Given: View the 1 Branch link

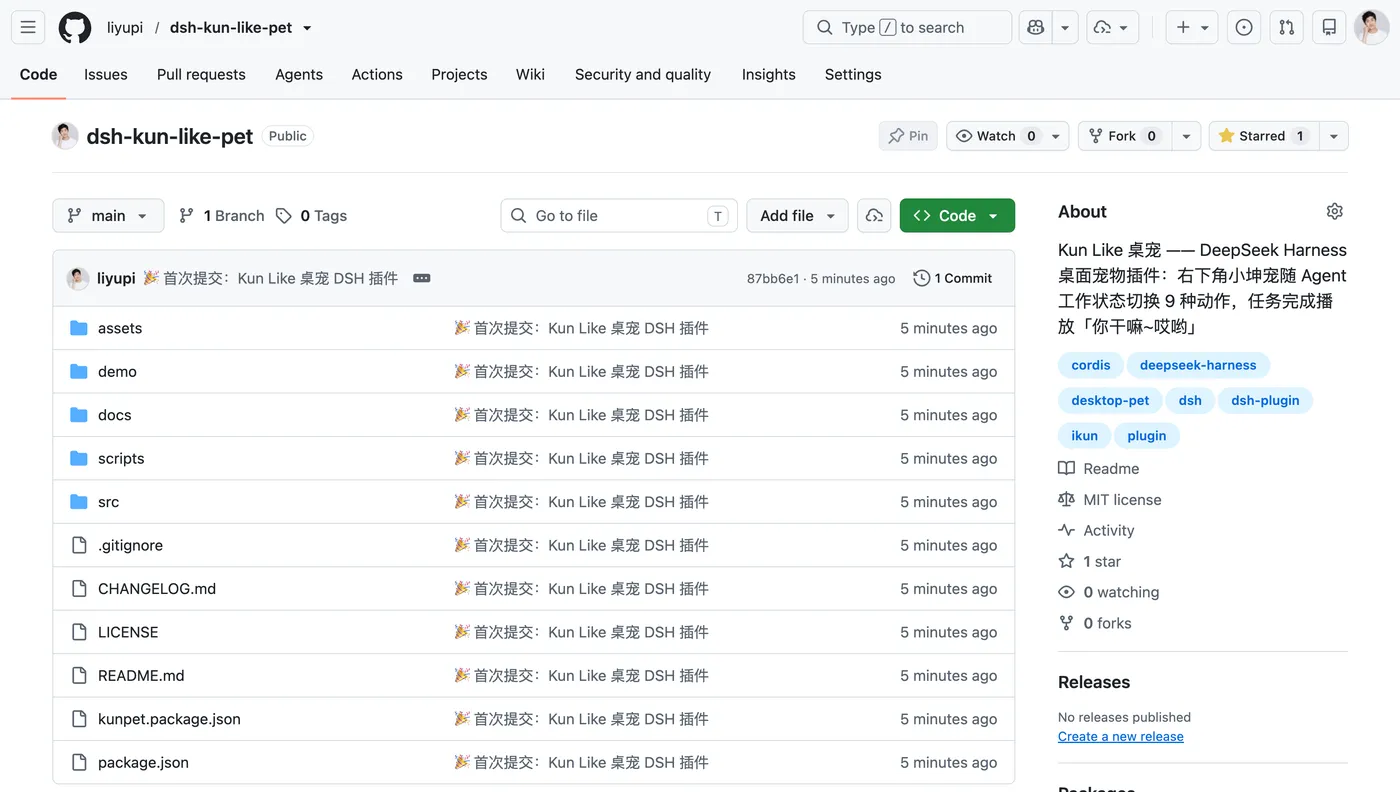Looking at the screenshot, I should coord(222,216).
